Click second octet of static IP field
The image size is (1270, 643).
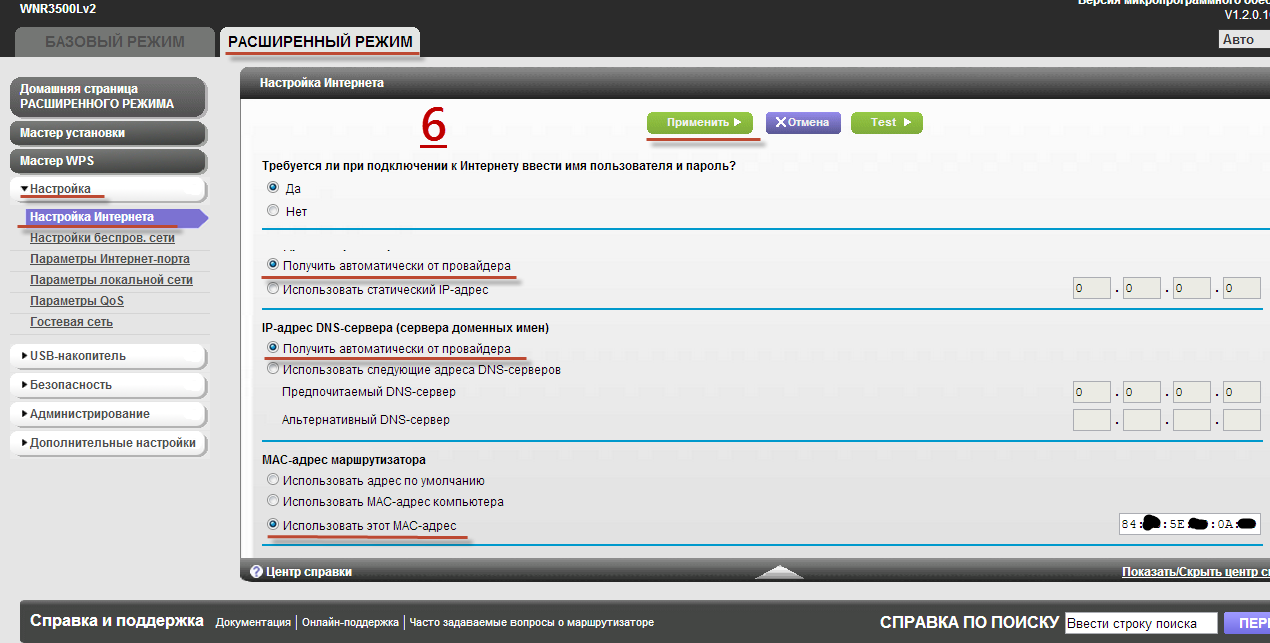(x=1142, y=289)
